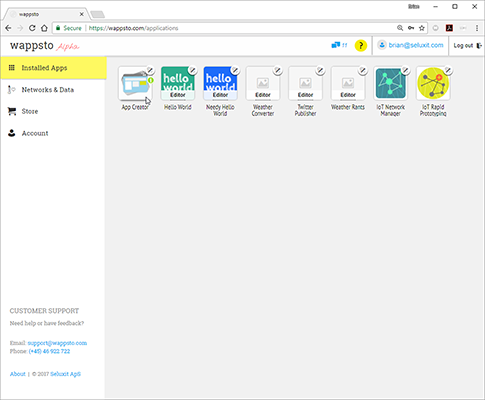
Task: Click the user avatar icon beside the email
Action: 382,45
